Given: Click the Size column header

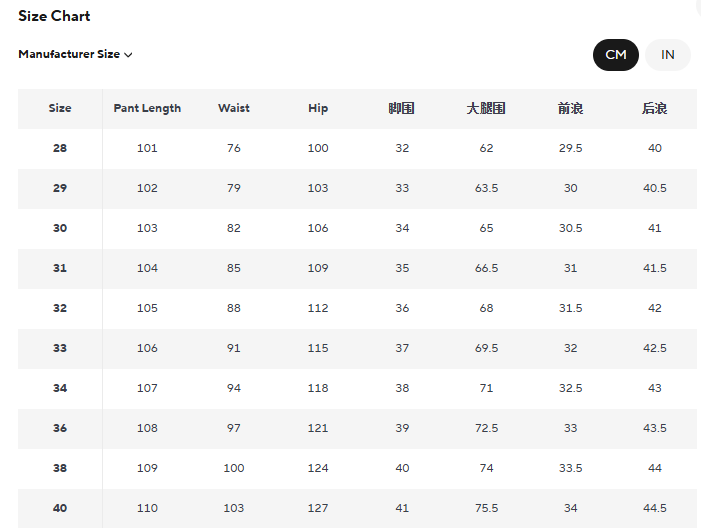Looking at the screenshot, I should click(60, 108).
